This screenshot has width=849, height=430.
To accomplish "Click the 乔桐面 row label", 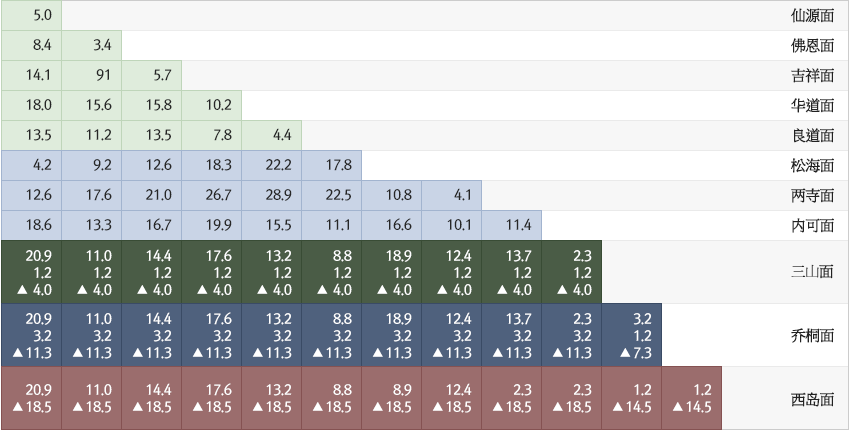I will tap(811, 335).
